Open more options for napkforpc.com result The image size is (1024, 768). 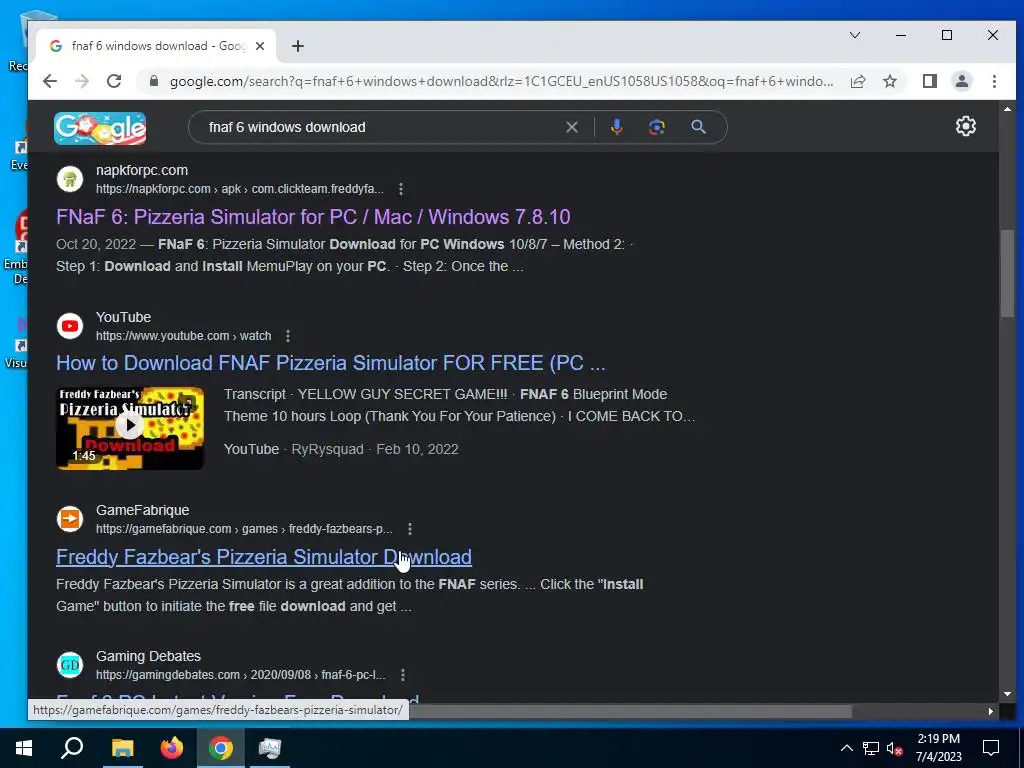pyautogui.click(x=400, y=189)
